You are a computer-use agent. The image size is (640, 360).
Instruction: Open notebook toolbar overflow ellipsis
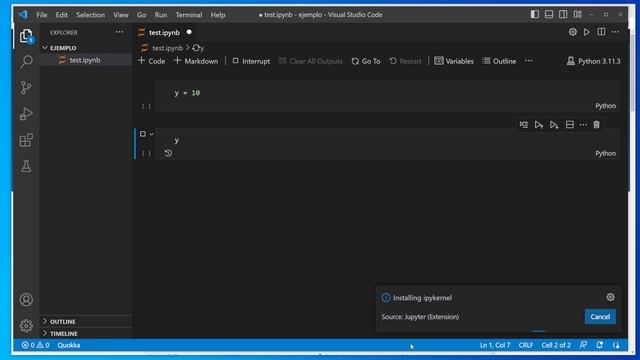[529, 61]
